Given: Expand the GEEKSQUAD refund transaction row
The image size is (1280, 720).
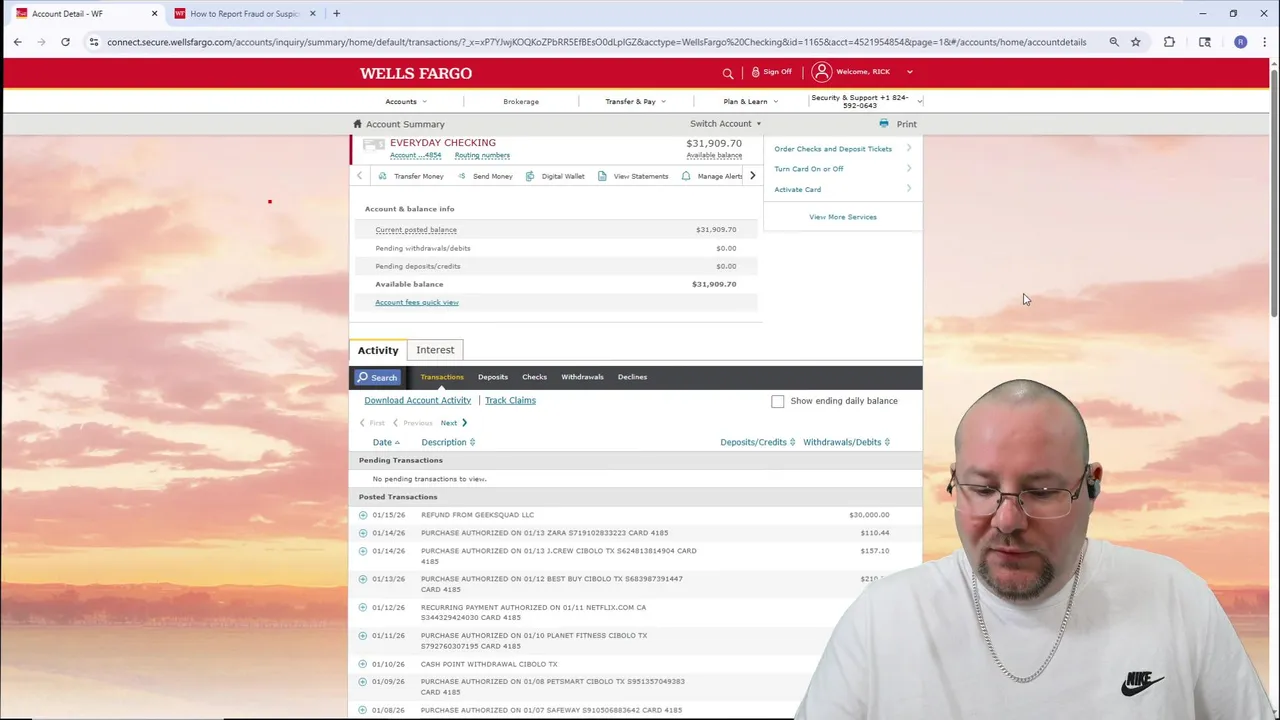Looking at the screenshot, I should point(363,515).
